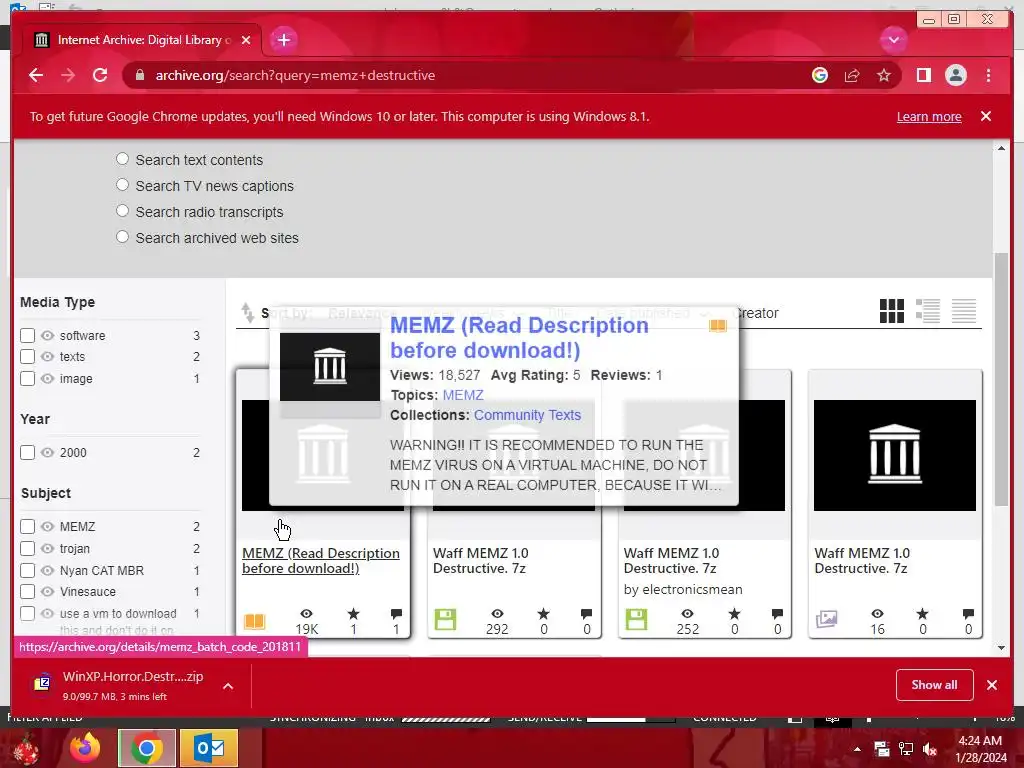
Task: Expand WinXP.Horror download options chevron
Action: click(x=228, y=686)
